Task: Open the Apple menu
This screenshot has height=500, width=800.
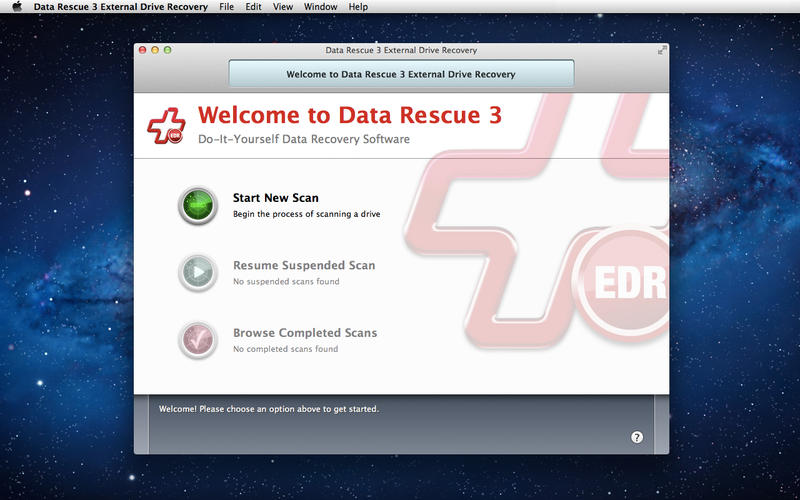Action: click(16, 7)
